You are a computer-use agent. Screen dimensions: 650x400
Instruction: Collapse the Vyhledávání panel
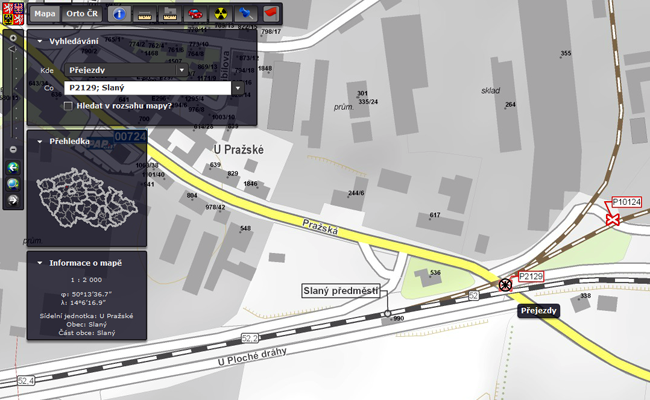click(x=38, y=42)
